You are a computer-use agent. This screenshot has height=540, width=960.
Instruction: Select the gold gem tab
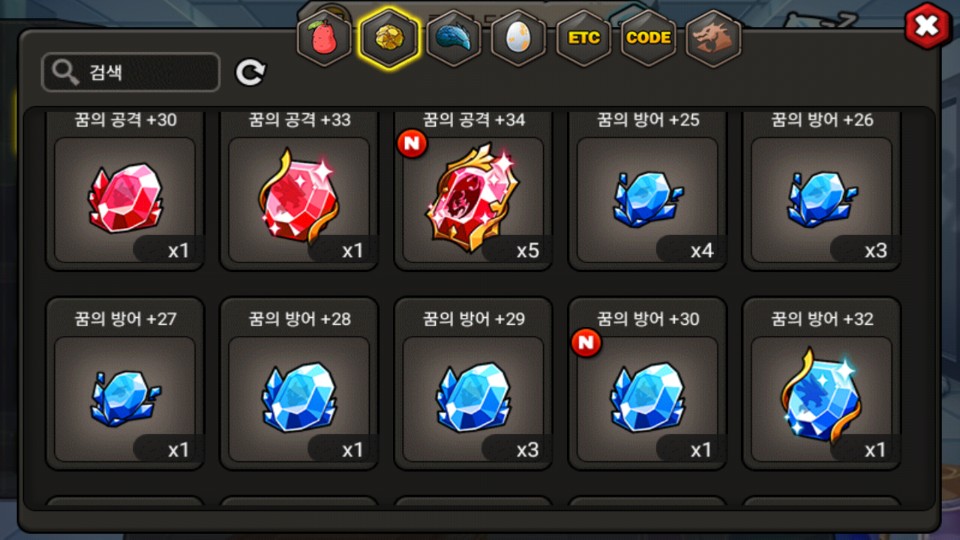click(x=389, y=38)
